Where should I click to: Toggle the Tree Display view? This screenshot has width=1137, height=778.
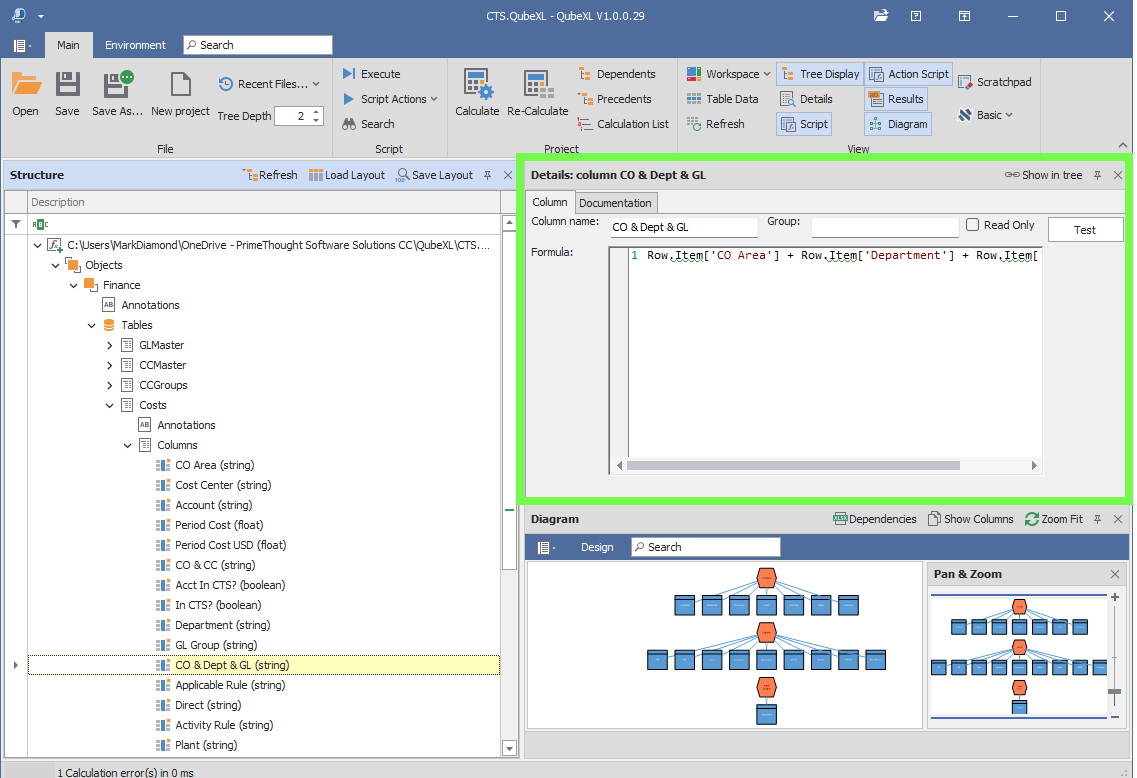point(819,74)
